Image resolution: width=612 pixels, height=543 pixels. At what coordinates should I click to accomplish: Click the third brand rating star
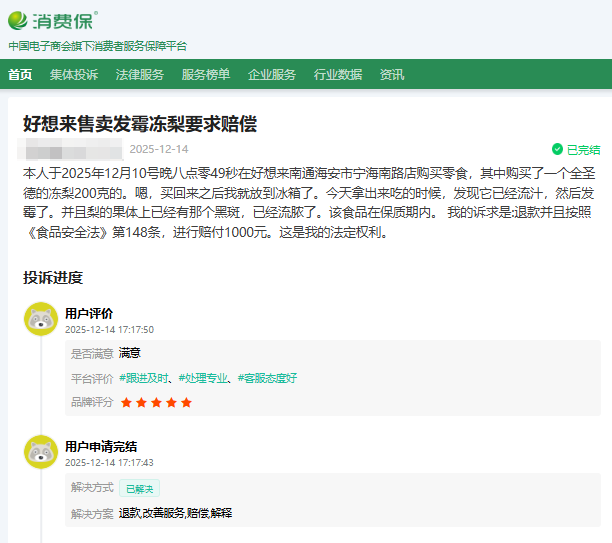click(x=156, y=402)
